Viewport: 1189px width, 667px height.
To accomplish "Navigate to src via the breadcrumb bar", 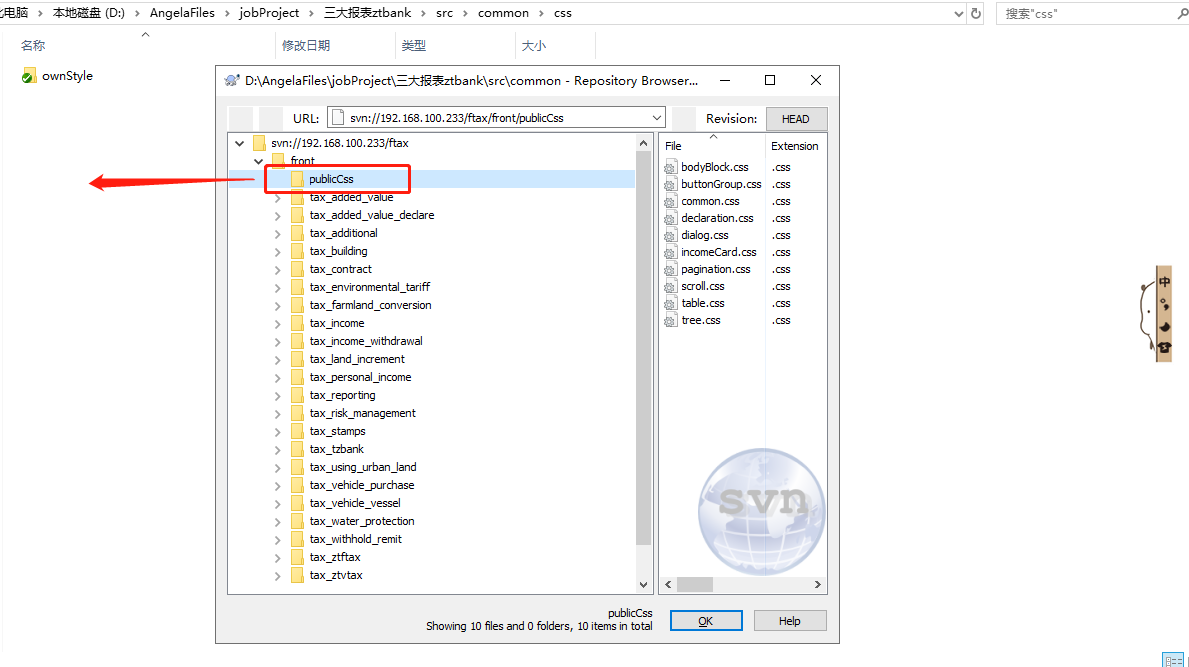I will 444,13.
